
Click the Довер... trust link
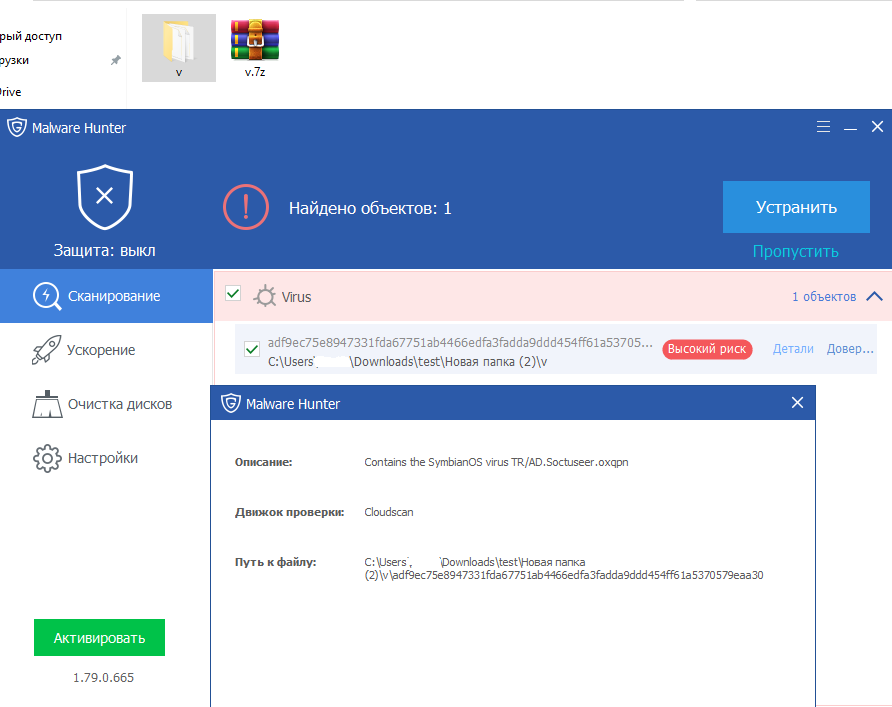point(850,349)
